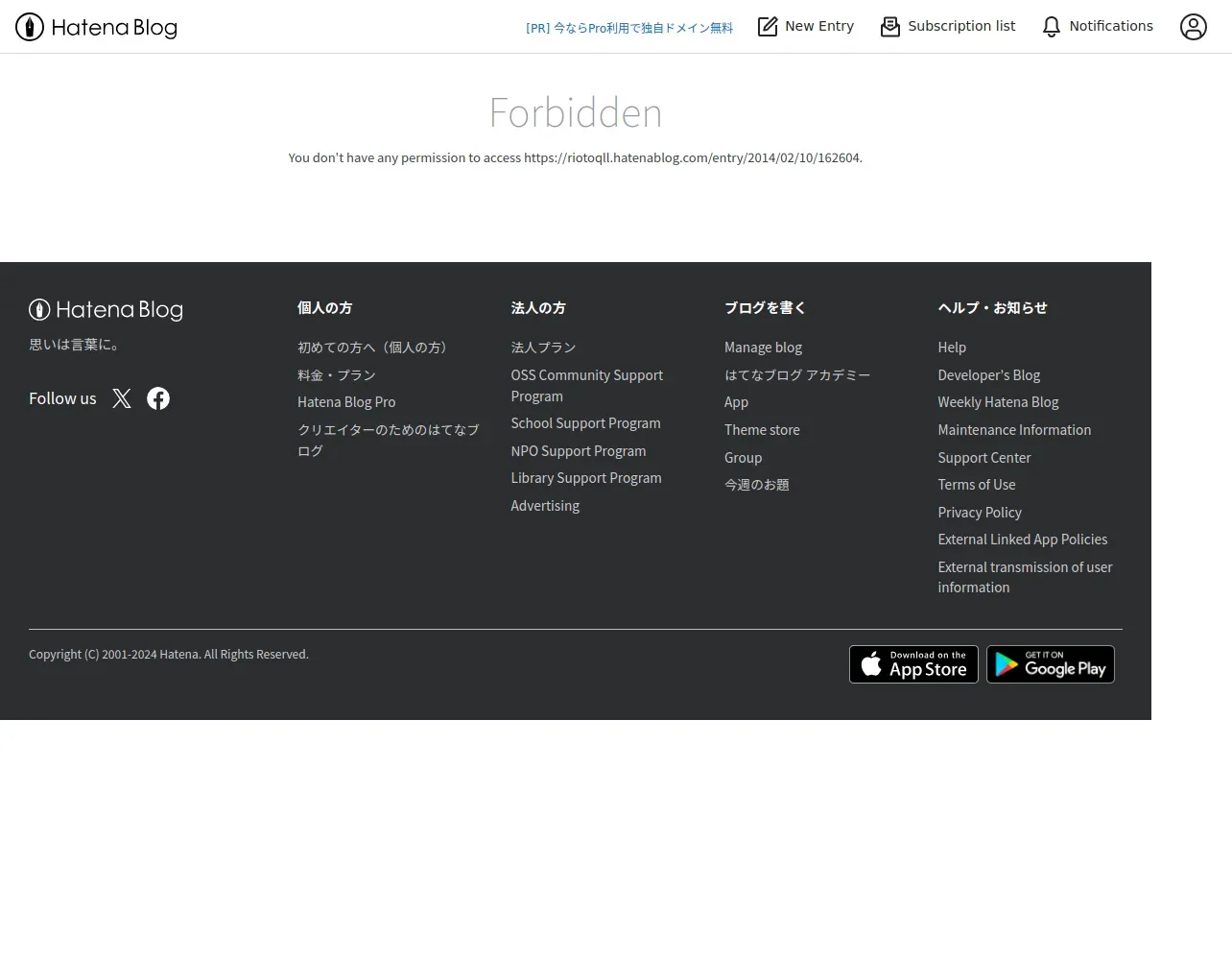
Task: Open App link under ブログを書く
Action: click(x=736, y=402)
